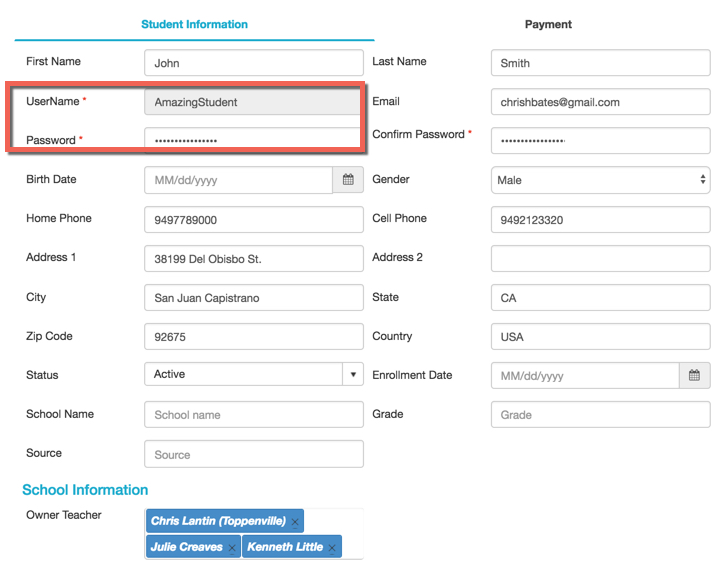Click into the Password field
Image resolution: width=726 pixels, height=565 pixels.
tap(254, 141)
